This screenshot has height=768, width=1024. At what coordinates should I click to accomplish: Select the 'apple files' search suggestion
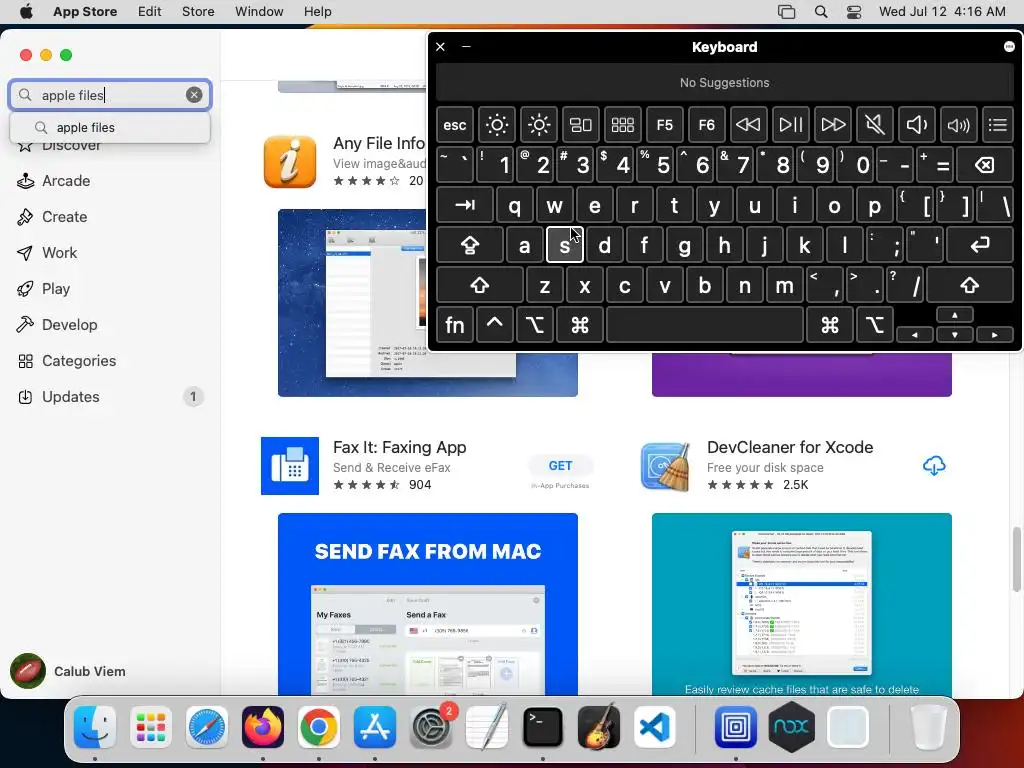[x=110, y=127]
